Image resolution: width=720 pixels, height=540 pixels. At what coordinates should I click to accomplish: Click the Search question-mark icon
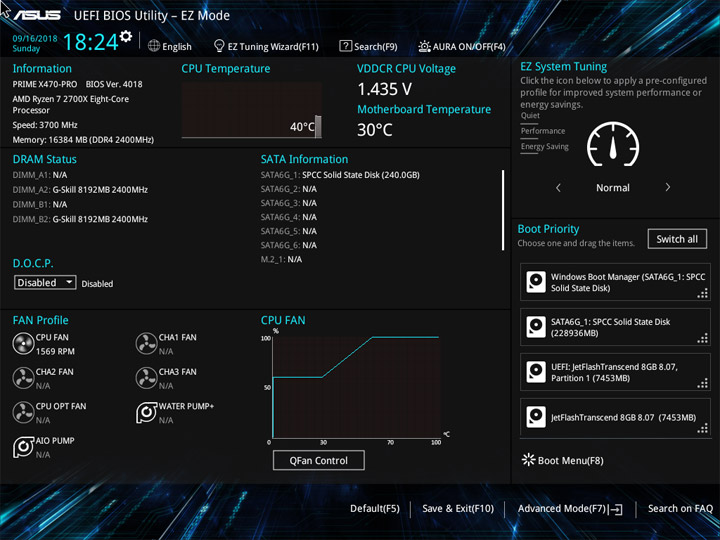pyautogui.click(x=345, y=45)
